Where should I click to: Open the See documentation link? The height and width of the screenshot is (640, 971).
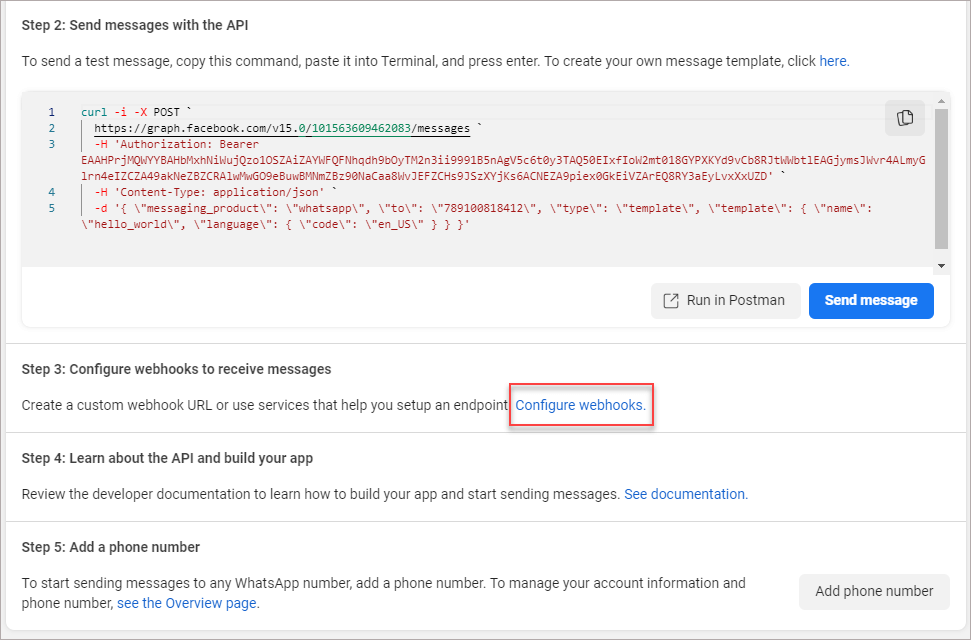pos(686,494)
